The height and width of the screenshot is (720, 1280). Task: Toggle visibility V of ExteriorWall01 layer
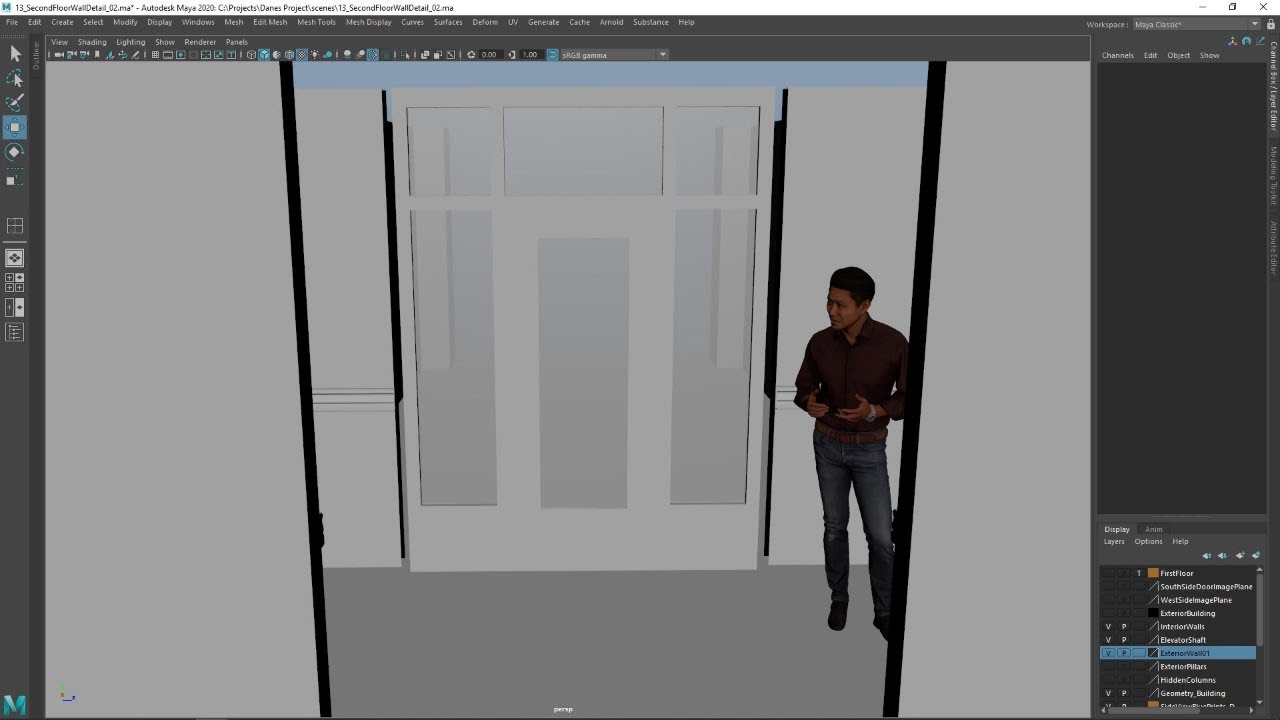click(1108, 653)
